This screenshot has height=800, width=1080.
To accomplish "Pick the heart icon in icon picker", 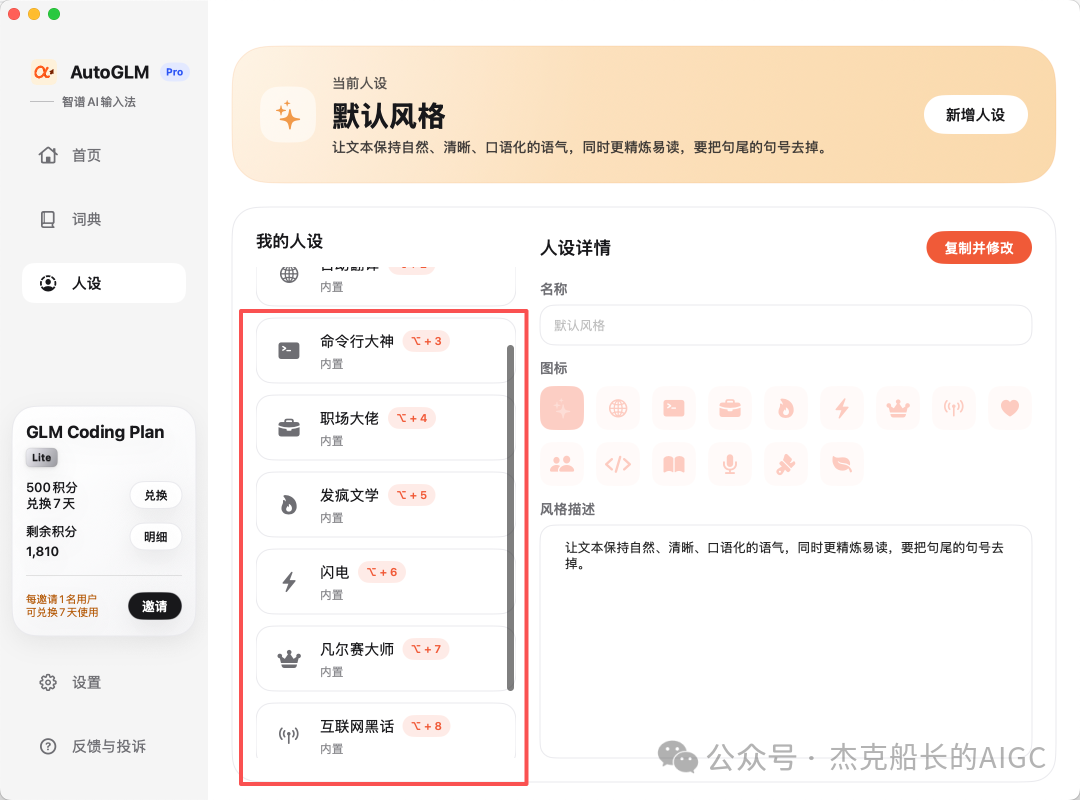I will tap(1010, 408).
